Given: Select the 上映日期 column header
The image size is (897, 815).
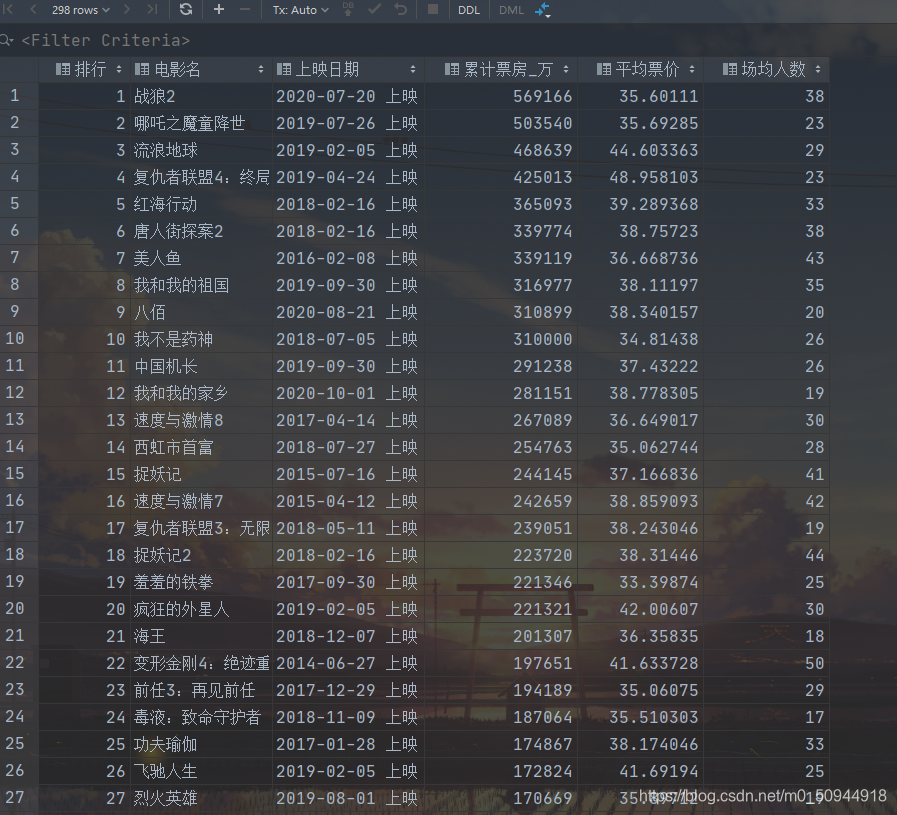Looking at the screenshot, I should (x=348, y=70).
